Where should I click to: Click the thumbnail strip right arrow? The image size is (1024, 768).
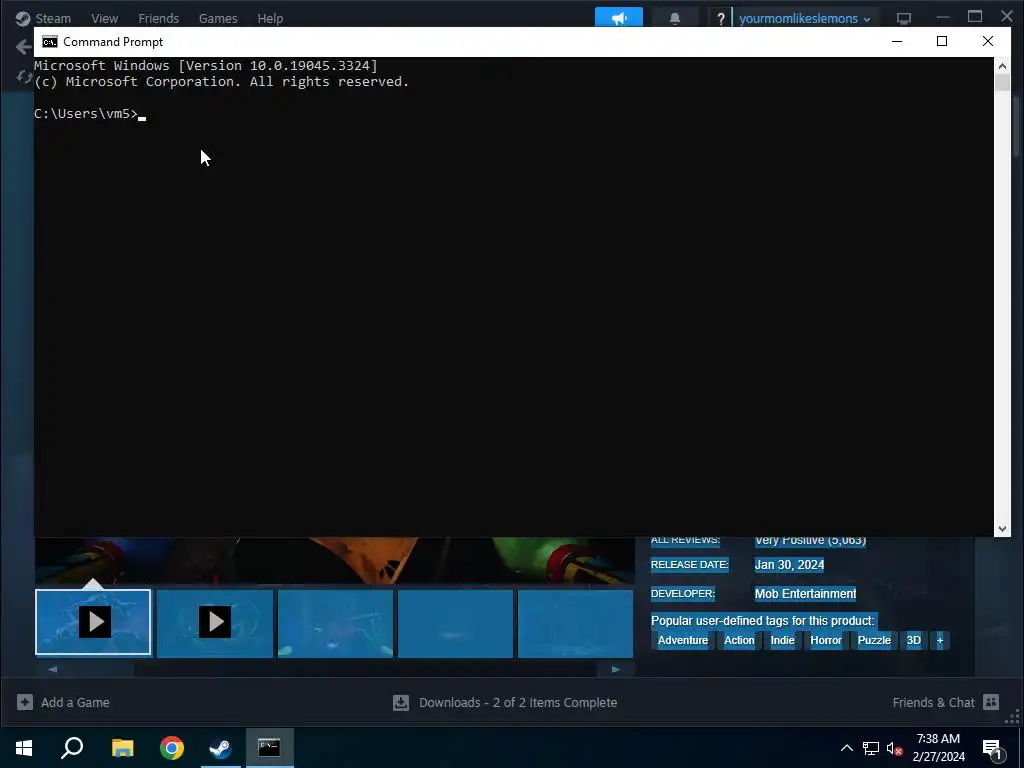click(615, 669)
